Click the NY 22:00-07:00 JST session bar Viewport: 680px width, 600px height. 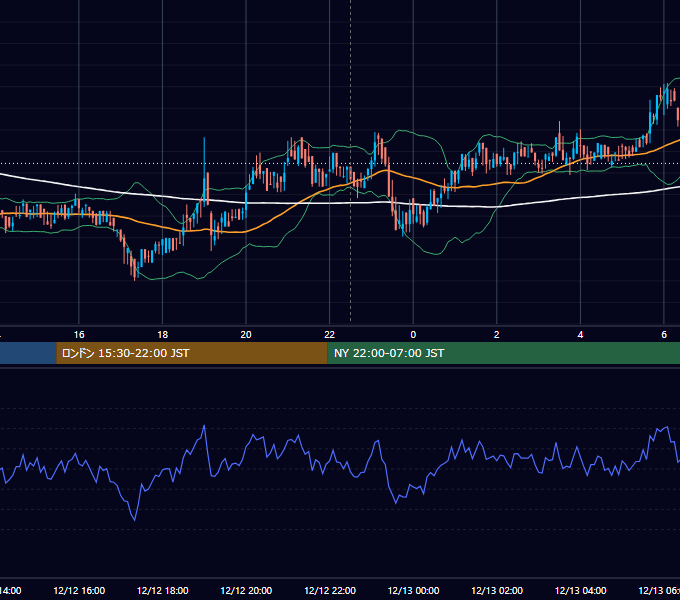[x=503, y=353]
